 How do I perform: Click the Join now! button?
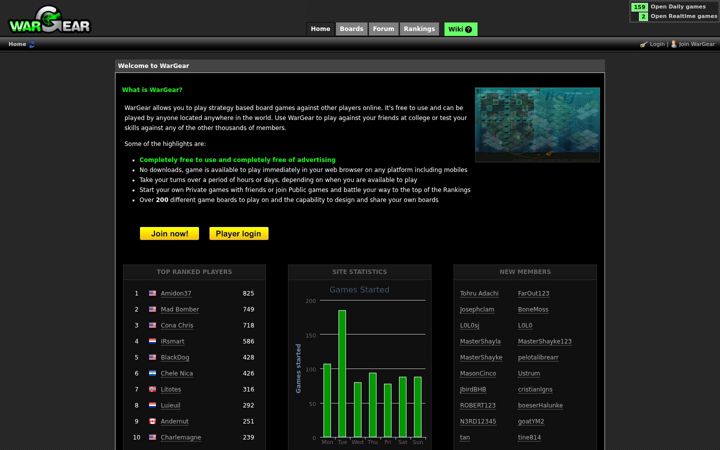point(169,234)
